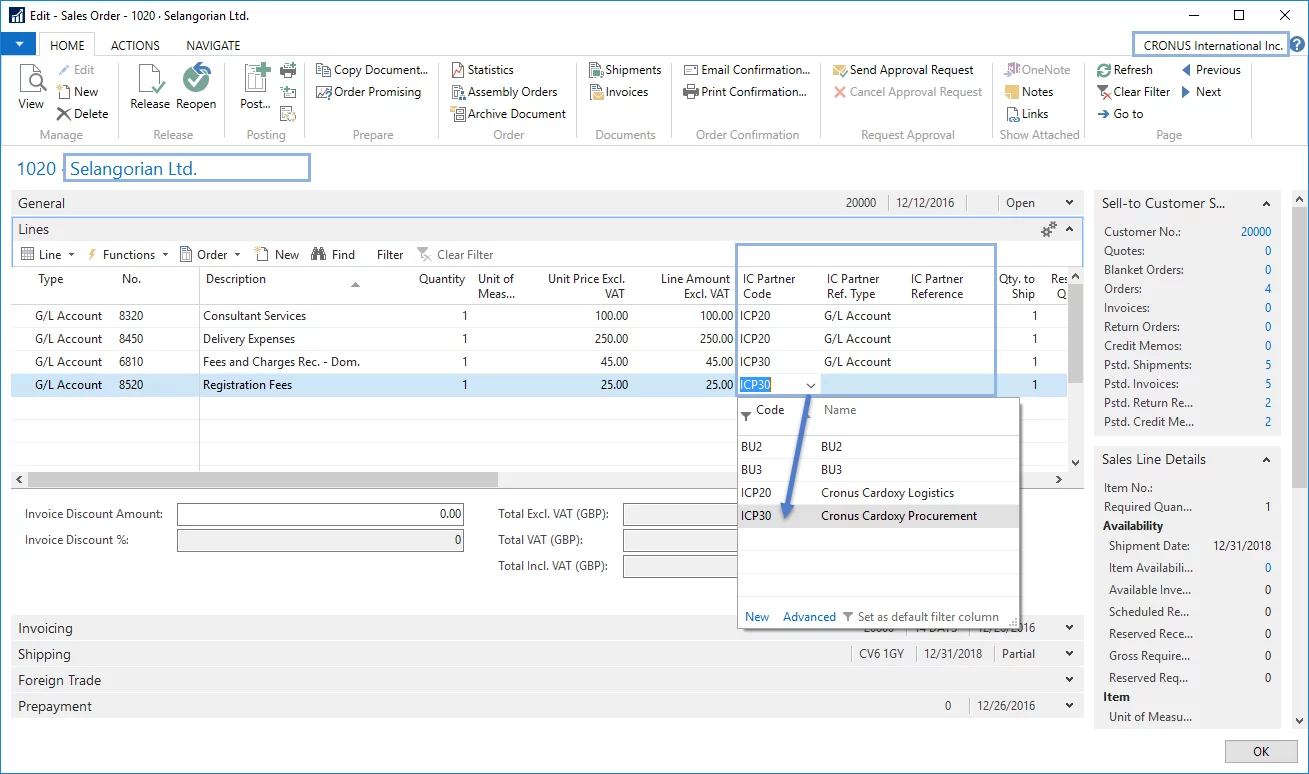This screenshot has width=1309, height=774.
Task: Click the help question mark icon
Action: point(1297,45)
